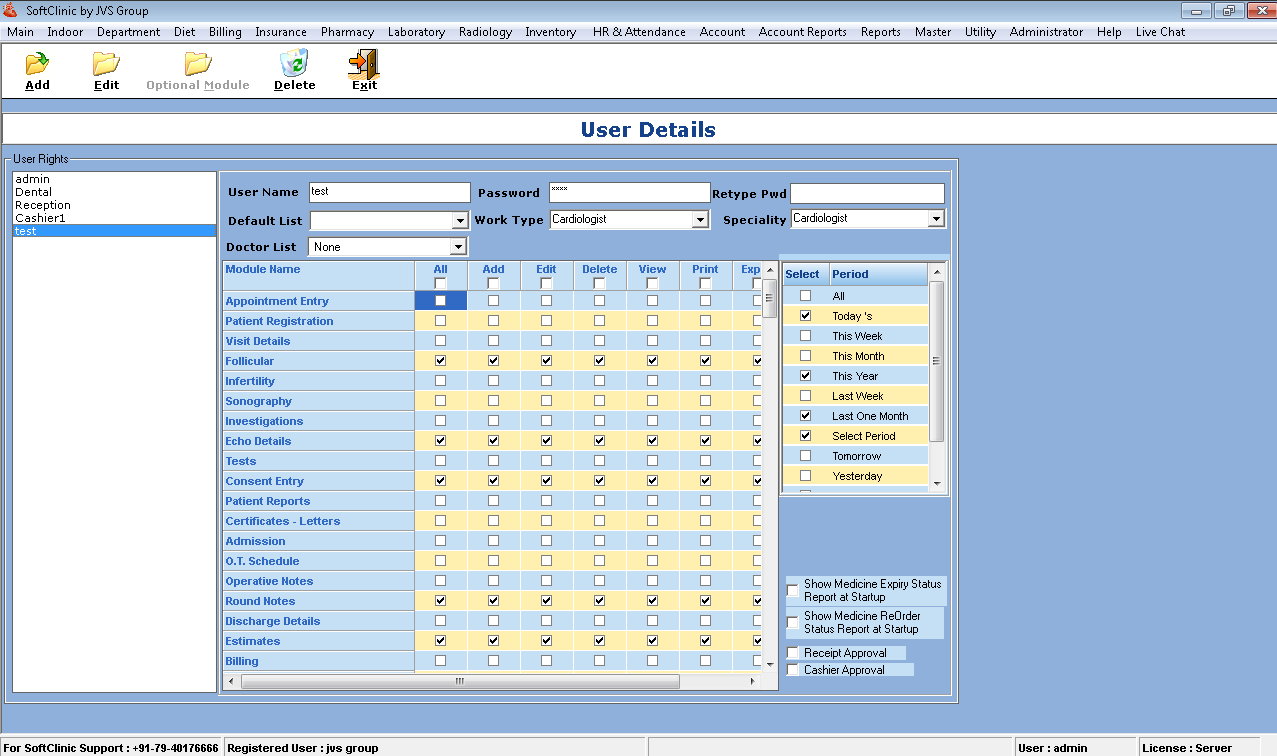
Task: Click the module grid horizontal scrollbar thumb
Action: pos(460,681)
